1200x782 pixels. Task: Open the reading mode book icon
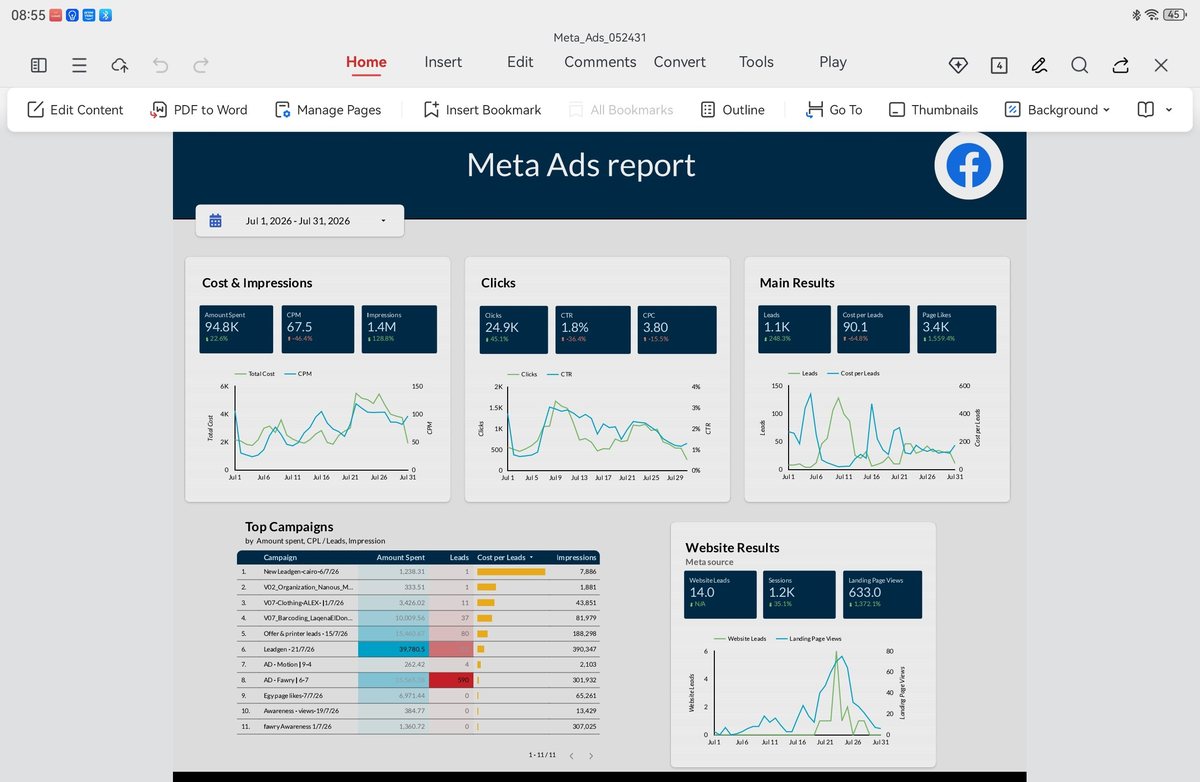tap(1145, 110)
